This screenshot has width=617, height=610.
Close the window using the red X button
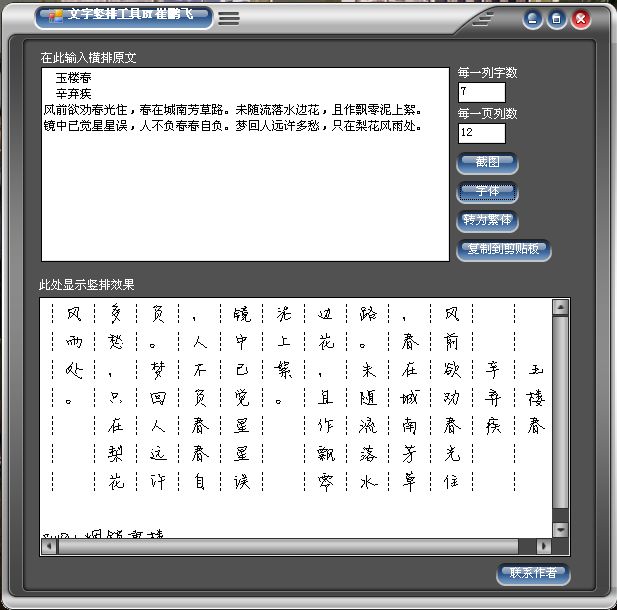click(x=581, y=18)
